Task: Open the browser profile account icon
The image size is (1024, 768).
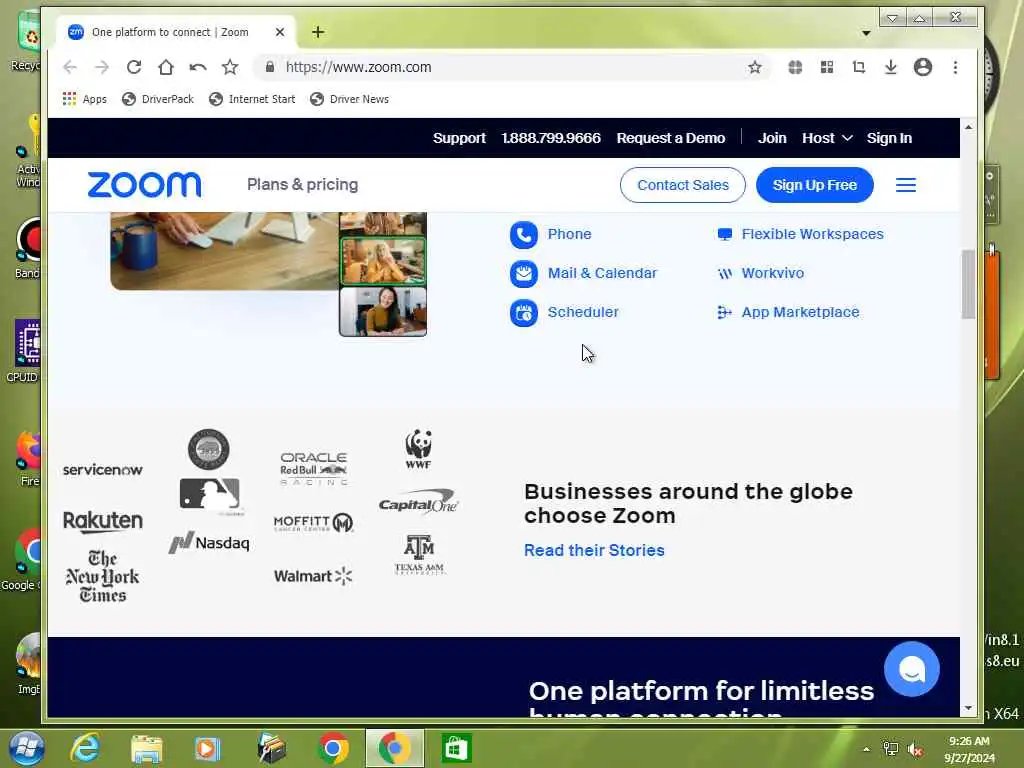Action: 923,67
